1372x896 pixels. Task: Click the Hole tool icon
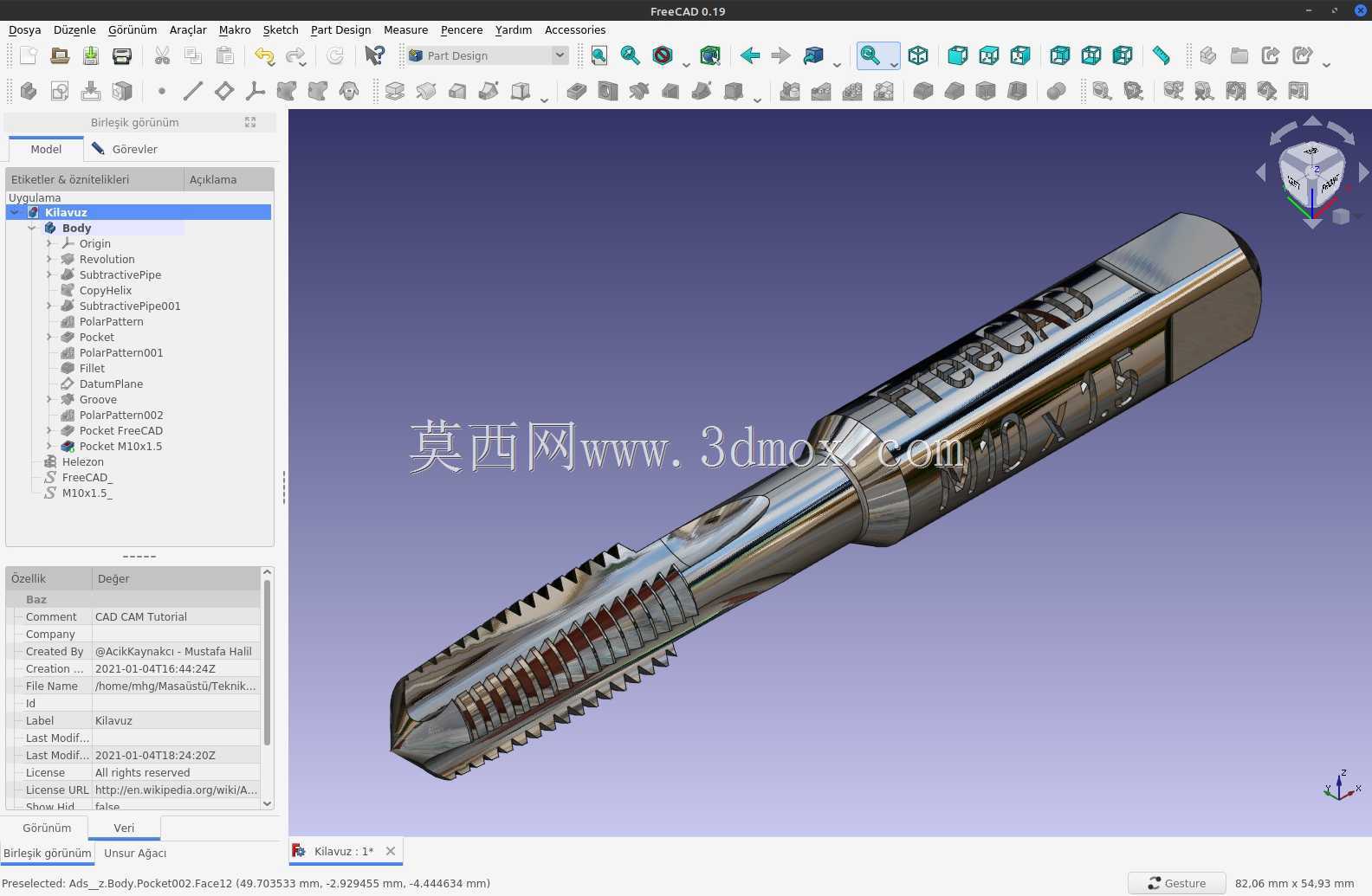pos(608,91)
